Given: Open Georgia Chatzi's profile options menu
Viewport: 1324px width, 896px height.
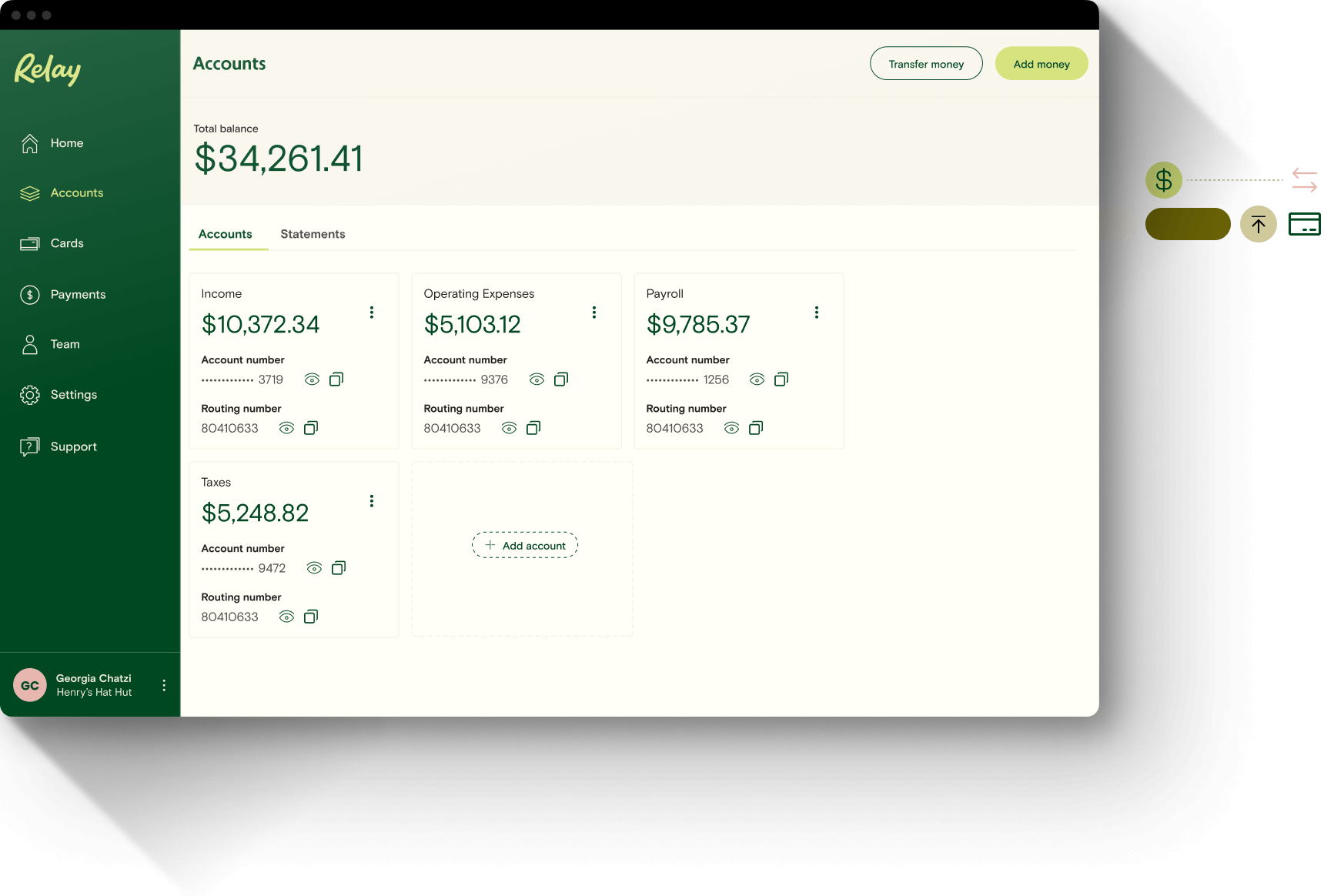Looking at the screenshot, I should (164, 684).
